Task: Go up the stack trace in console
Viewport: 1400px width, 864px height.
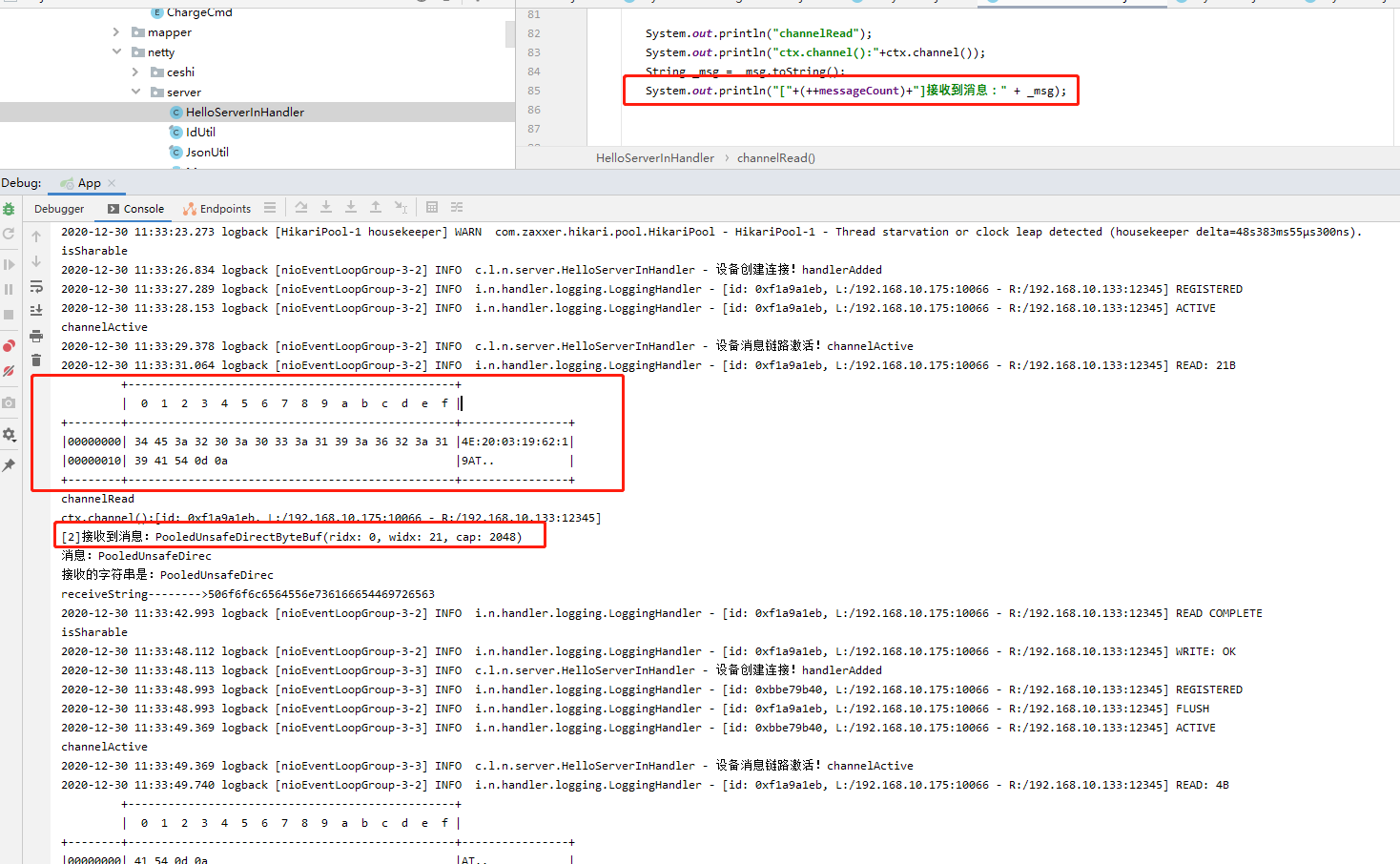Action: [x=36, y=237]
